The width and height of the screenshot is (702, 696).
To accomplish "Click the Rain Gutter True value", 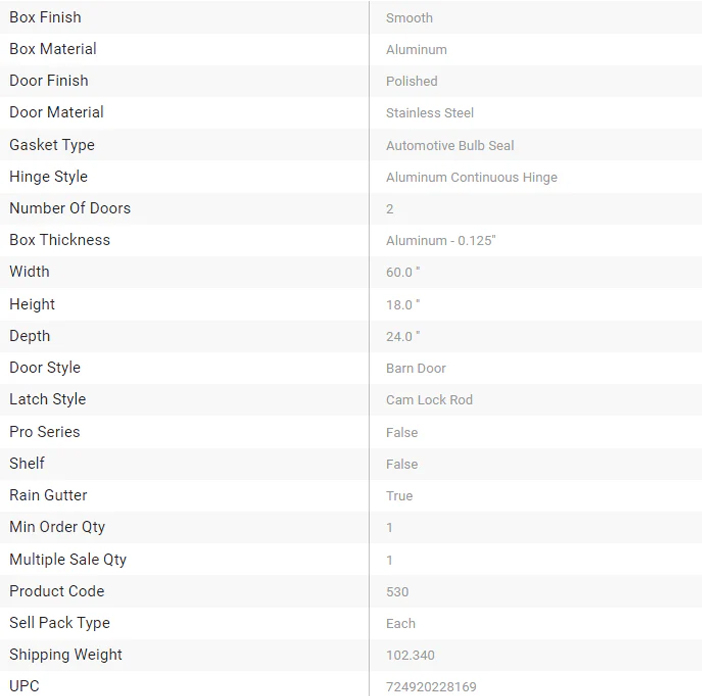I will tap(399, 496).
